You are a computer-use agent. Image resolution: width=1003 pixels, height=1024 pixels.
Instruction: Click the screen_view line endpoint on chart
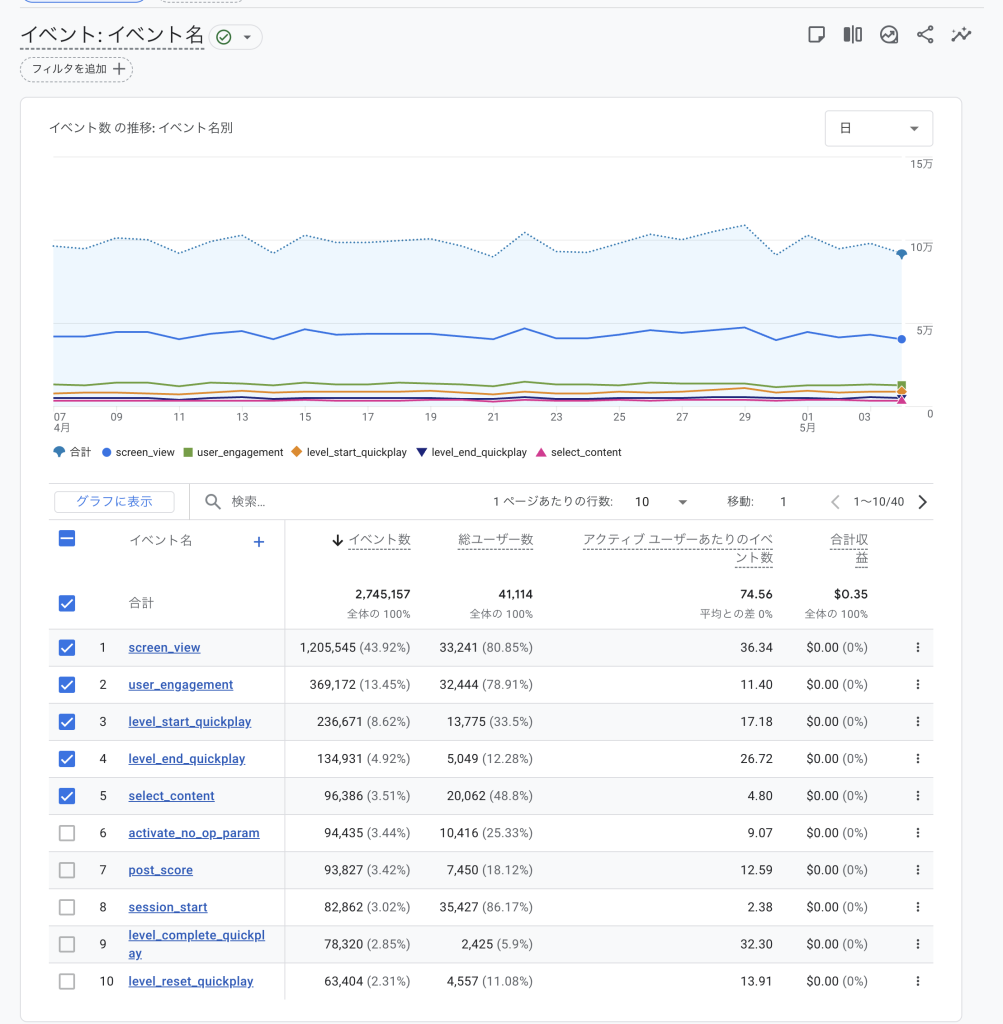[901, 339]
